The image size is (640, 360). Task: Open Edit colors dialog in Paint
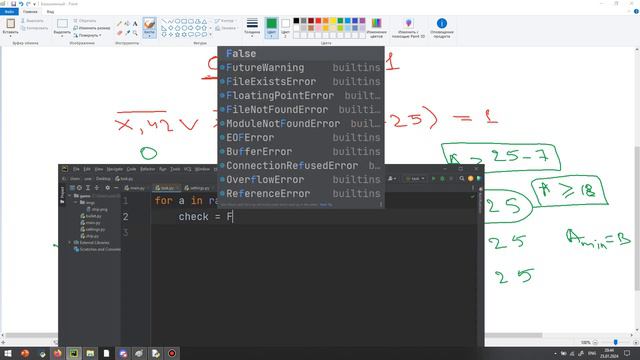[x=376, y=27]
